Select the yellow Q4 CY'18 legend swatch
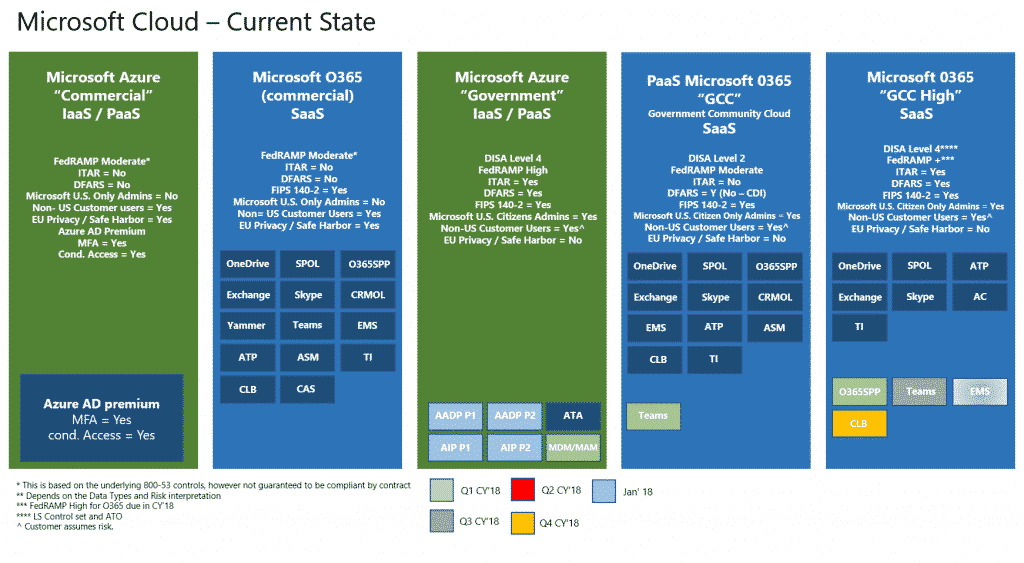 (522, 523)
